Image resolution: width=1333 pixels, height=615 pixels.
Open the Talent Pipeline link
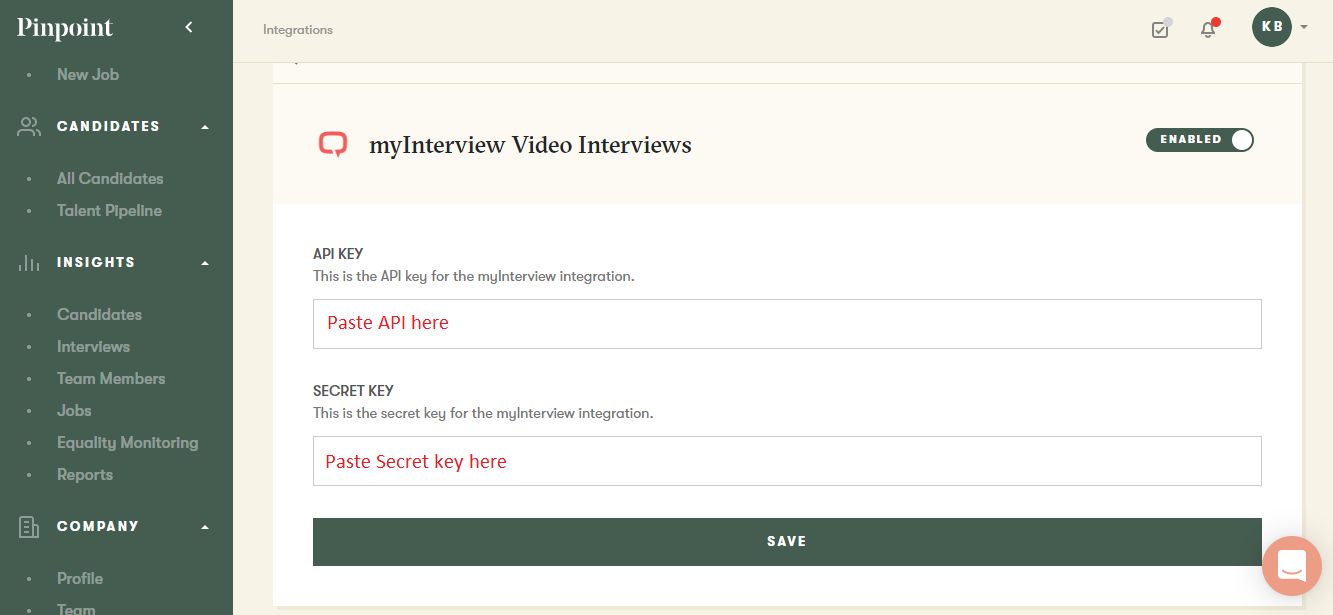(109, 211)
